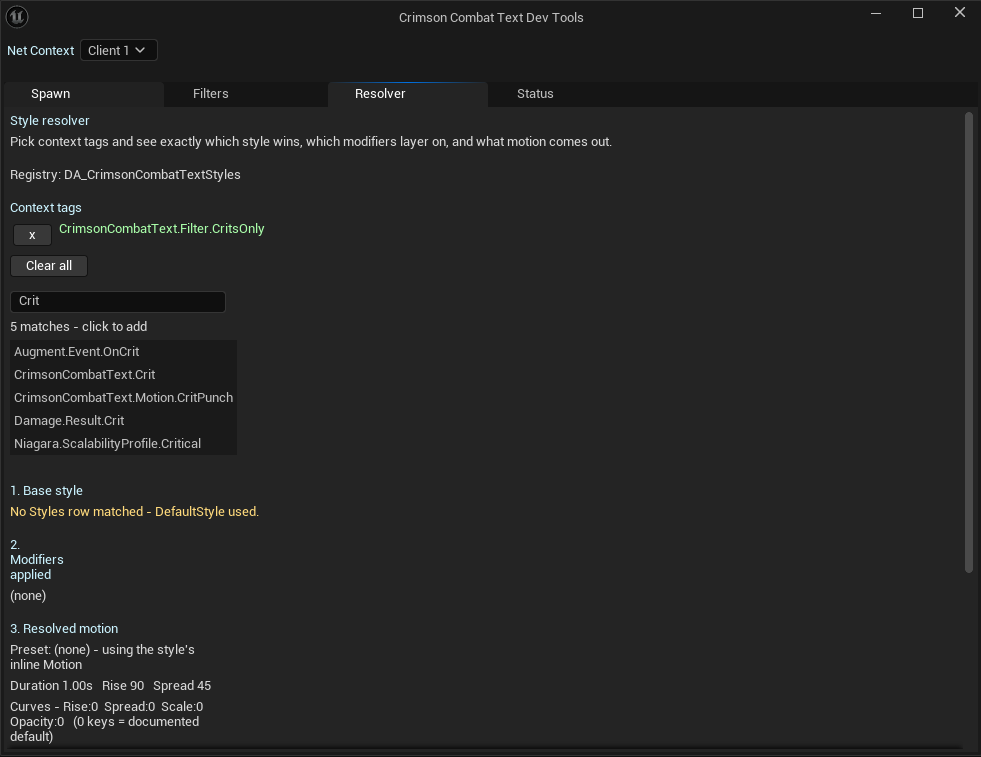This screenshot has height=757, width=981.
Task: Open the Net Context Client 1 dropdown
Action: coord(118,51)
